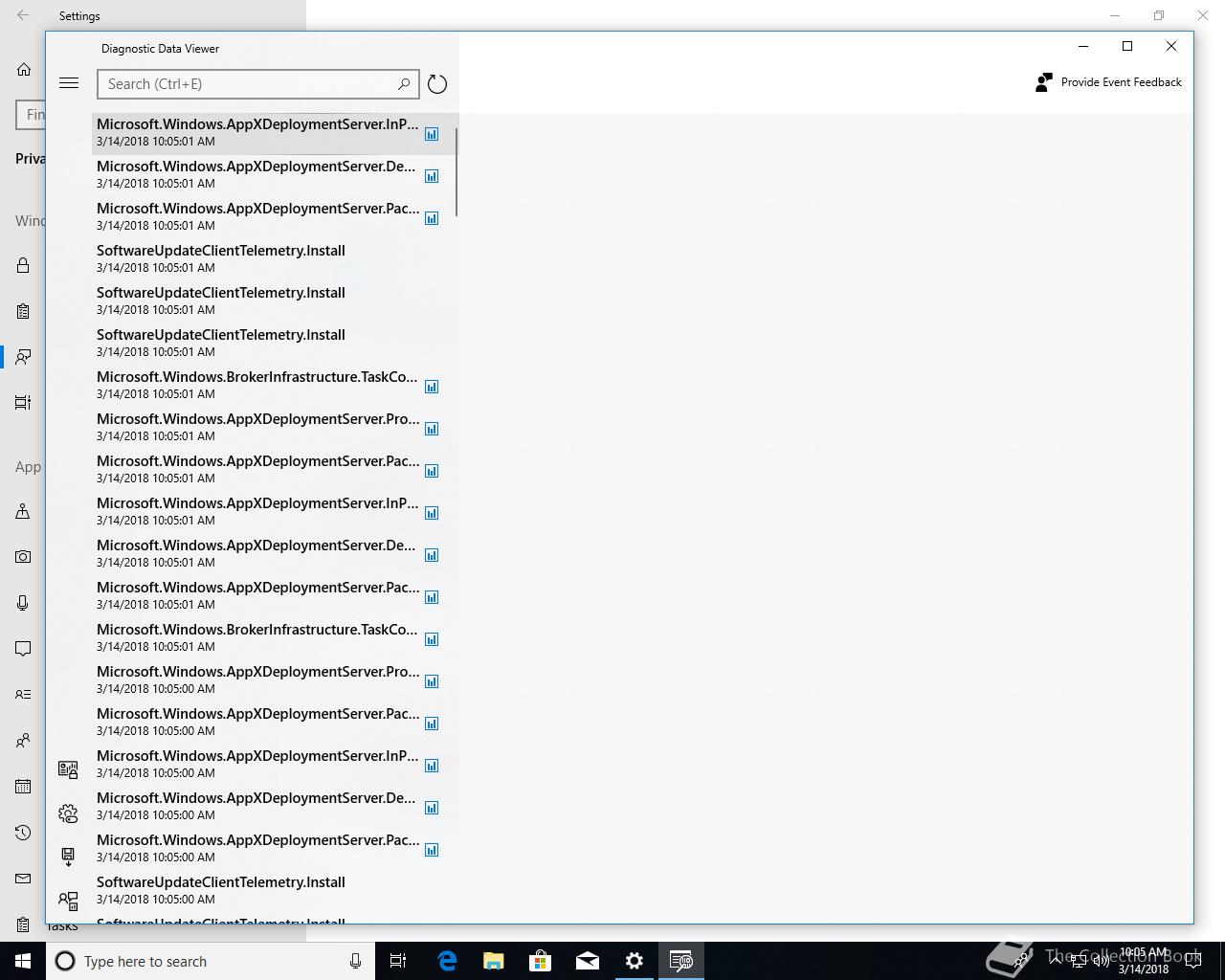Open Task View from the taskbar
1225x980 pixels.
[x=398, y=961]
